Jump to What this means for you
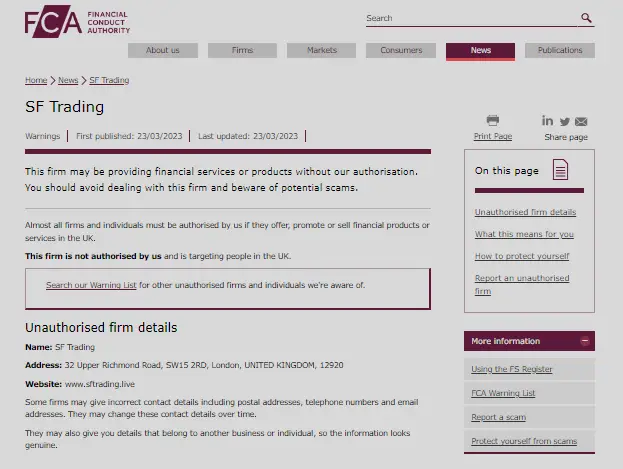 (524, 234)
